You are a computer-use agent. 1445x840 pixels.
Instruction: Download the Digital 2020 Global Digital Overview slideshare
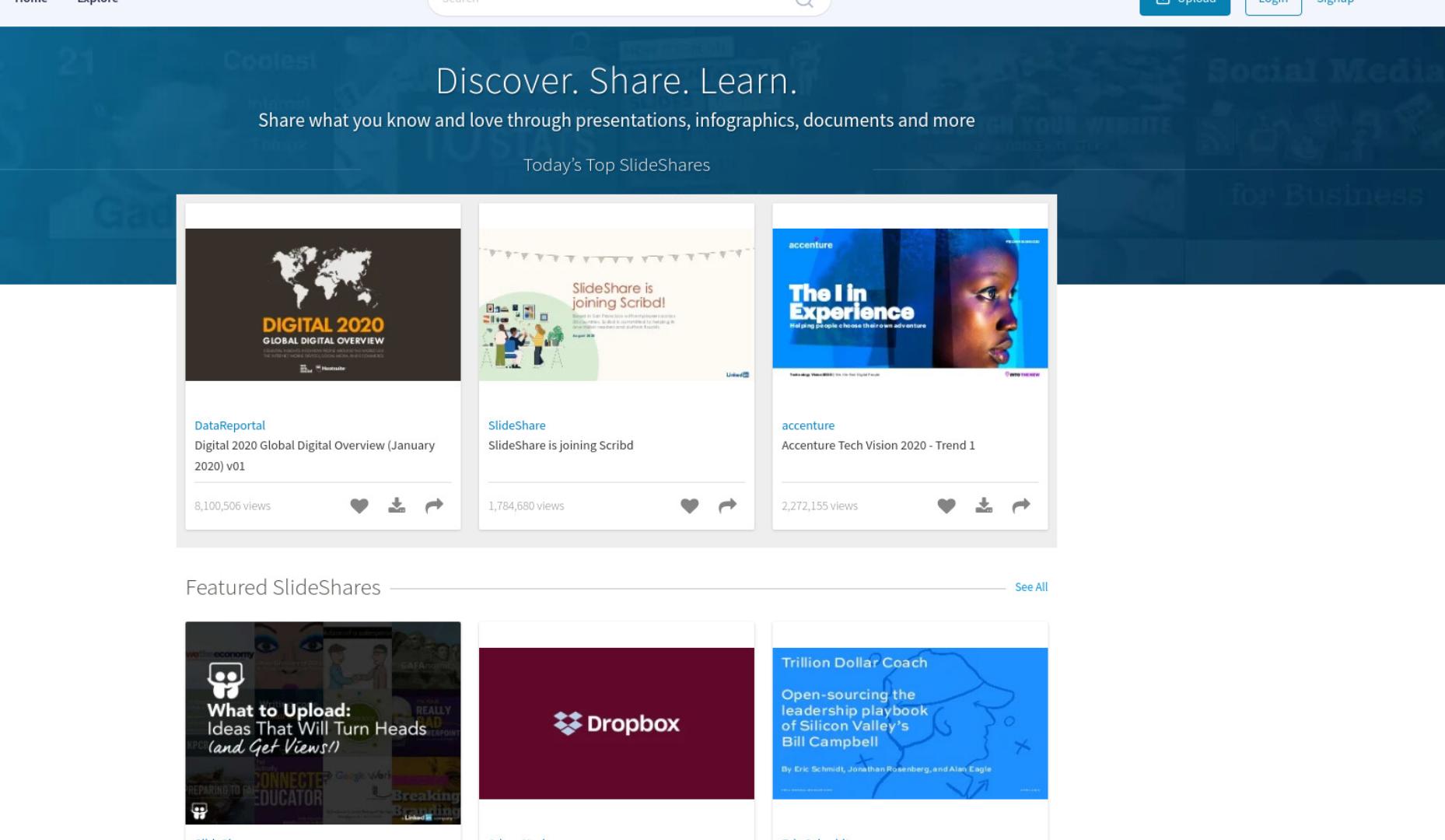[x=397, y=506]
